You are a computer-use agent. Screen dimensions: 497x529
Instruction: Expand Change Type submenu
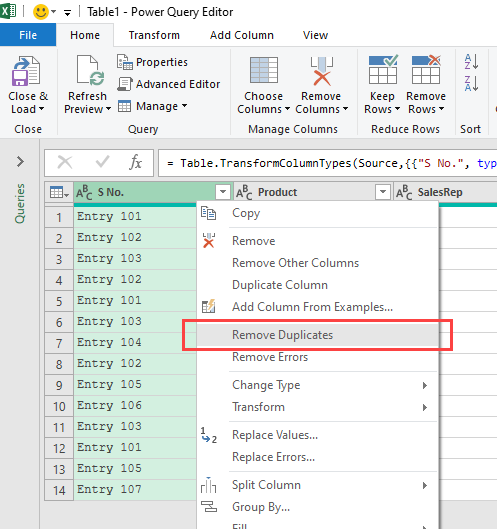click(x=425, y=385)
